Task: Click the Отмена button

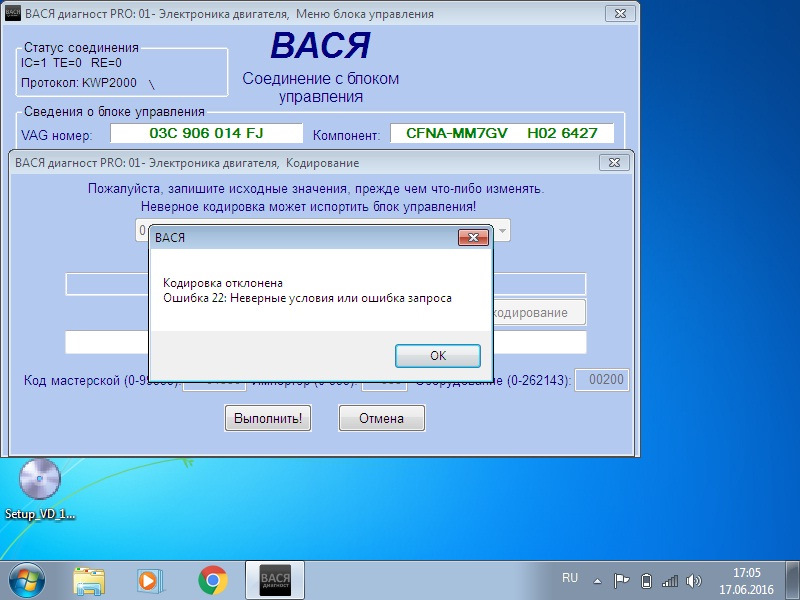Action: coord(382,418)
